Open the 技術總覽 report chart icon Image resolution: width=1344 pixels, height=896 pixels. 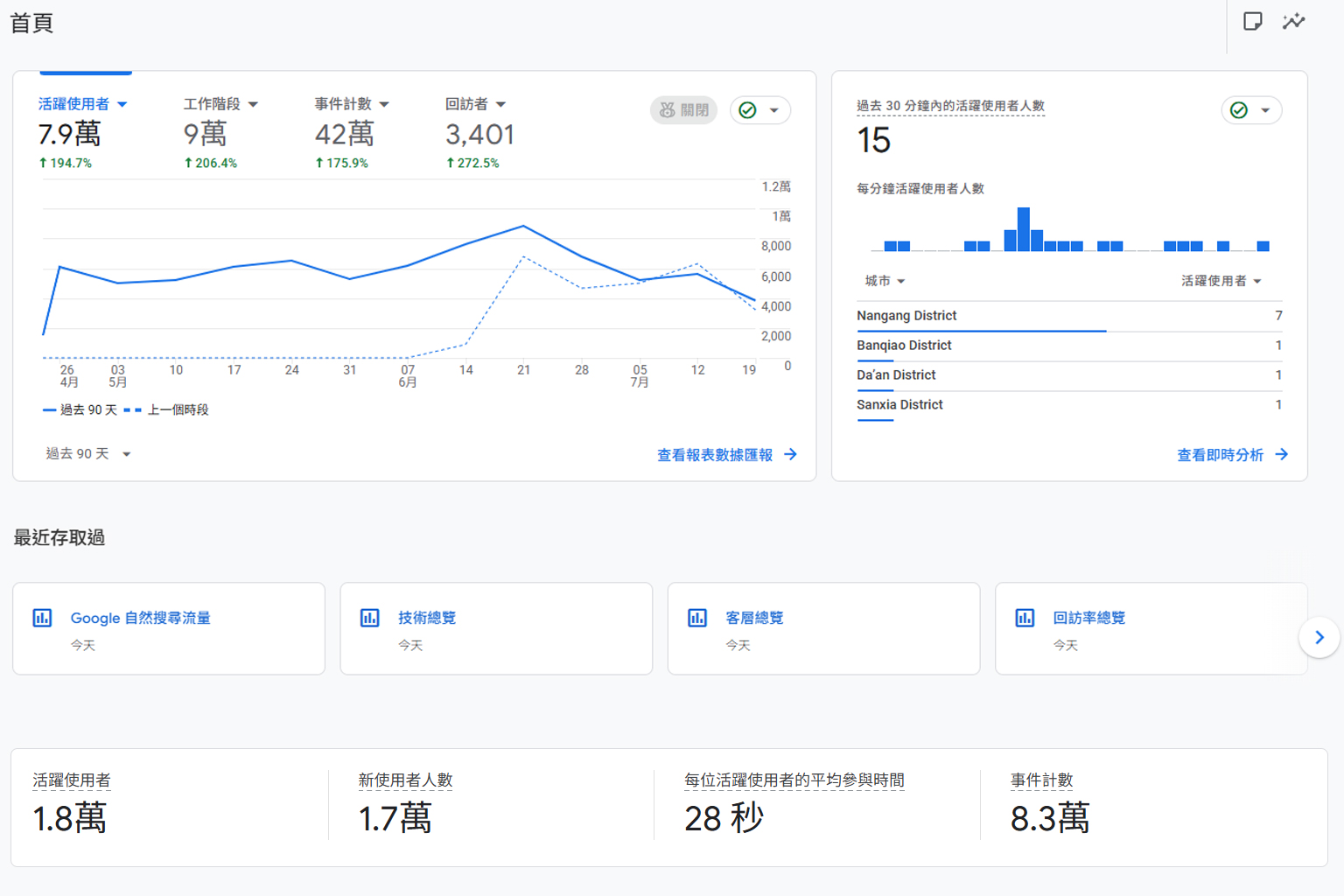tap(370, 618)
